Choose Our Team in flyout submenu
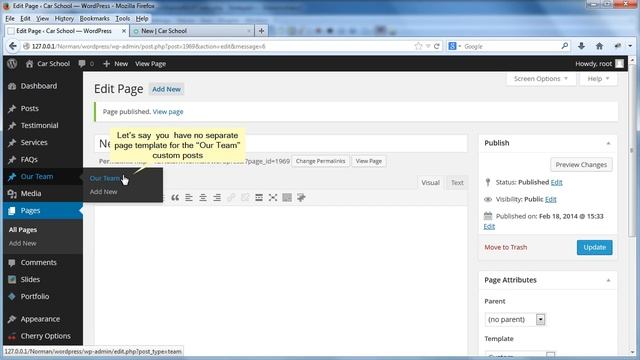This screenshot has width=640, height=360. [105, 178]
